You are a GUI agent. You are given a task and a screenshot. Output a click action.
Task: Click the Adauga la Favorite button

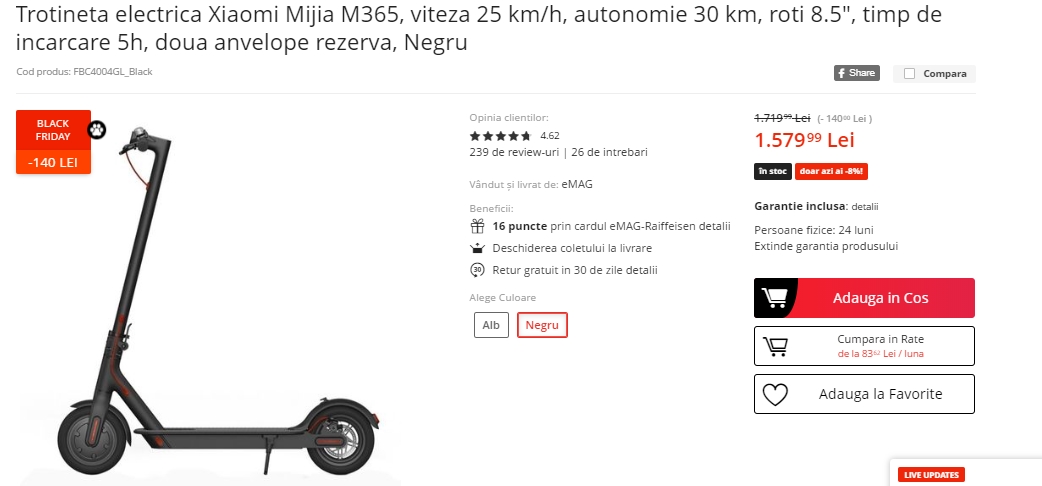(x=865, y=394)
